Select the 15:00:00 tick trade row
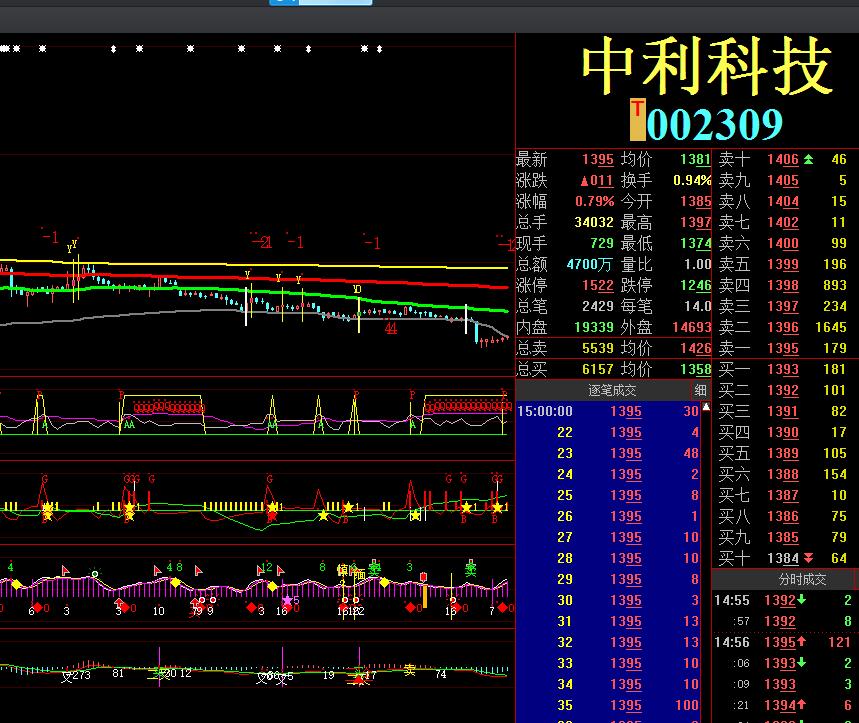The height and width of the screenshot is (723, 859). click(x=608, y=411)
